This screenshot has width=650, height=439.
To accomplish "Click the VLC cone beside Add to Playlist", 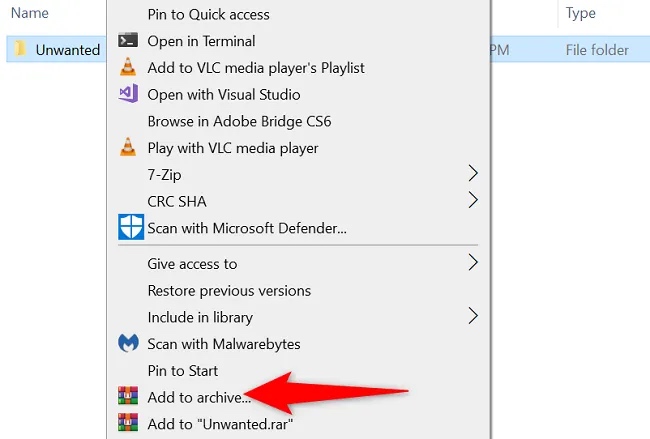I will point(128,67).
